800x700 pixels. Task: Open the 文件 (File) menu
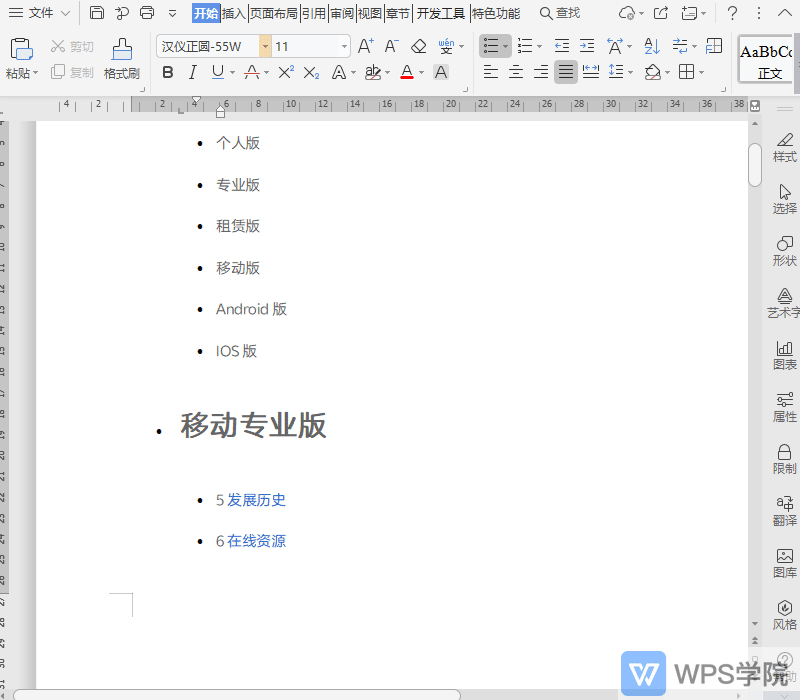click(38, 13)
